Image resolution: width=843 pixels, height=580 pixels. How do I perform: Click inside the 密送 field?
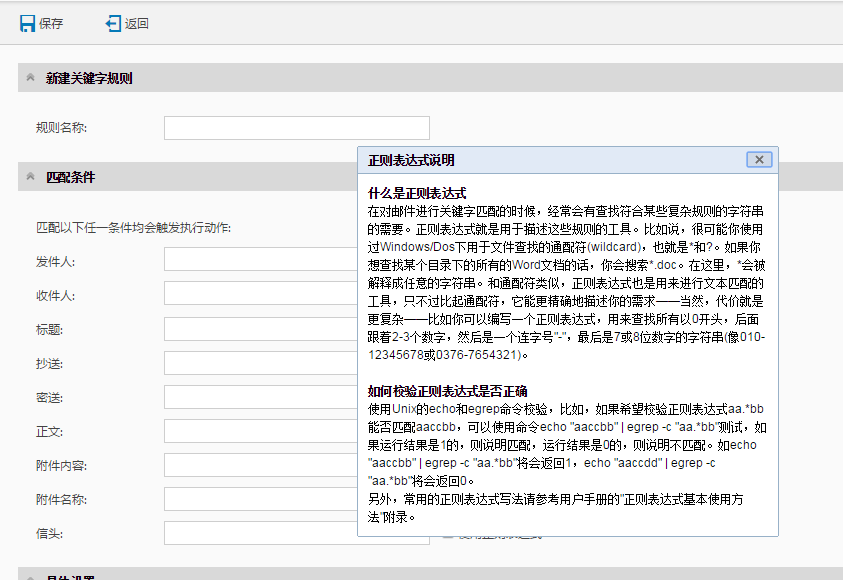pyautogui.click(x=260, y=397)
